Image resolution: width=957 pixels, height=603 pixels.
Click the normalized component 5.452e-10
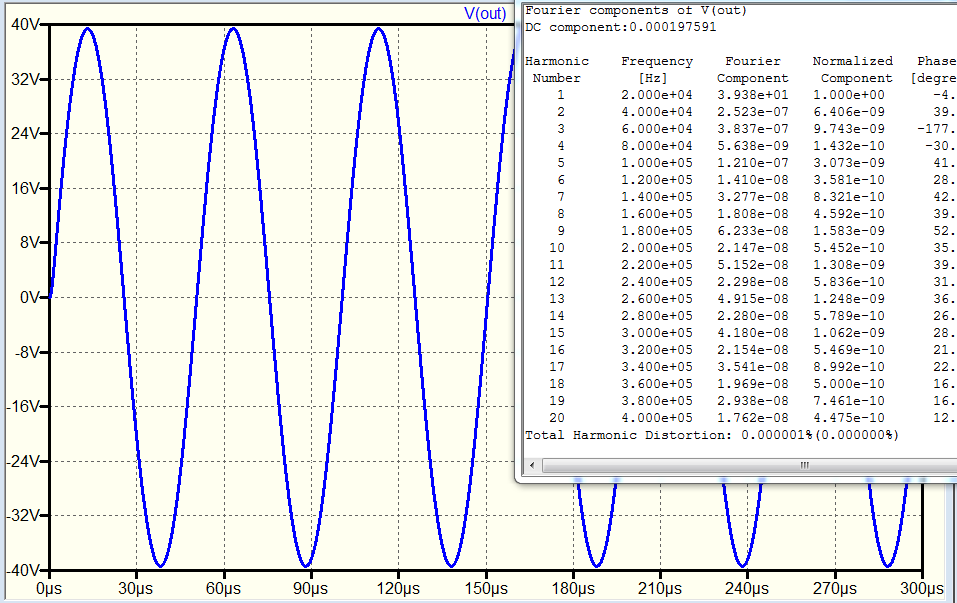tap(849, 248)
